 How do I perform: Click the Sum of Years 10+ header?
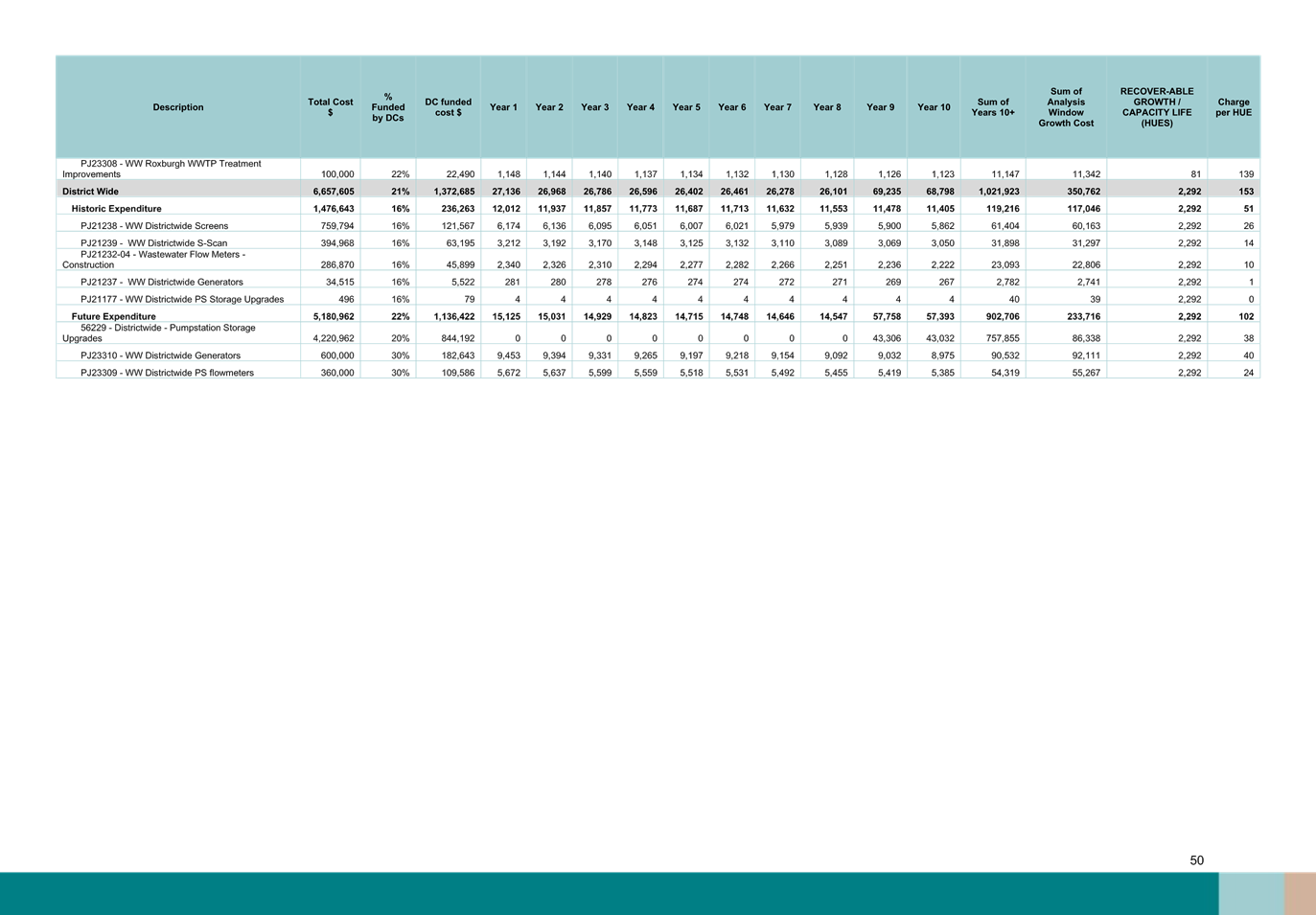click(x=993, y=107)
